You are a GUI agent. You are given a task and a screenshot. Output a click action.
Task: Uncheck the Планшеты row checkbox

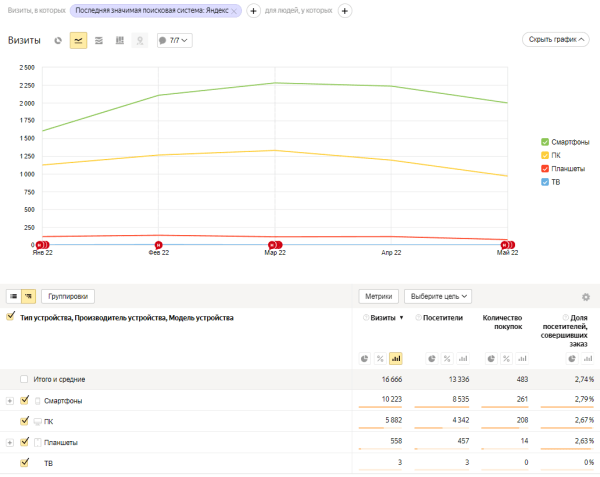[25, 442]
